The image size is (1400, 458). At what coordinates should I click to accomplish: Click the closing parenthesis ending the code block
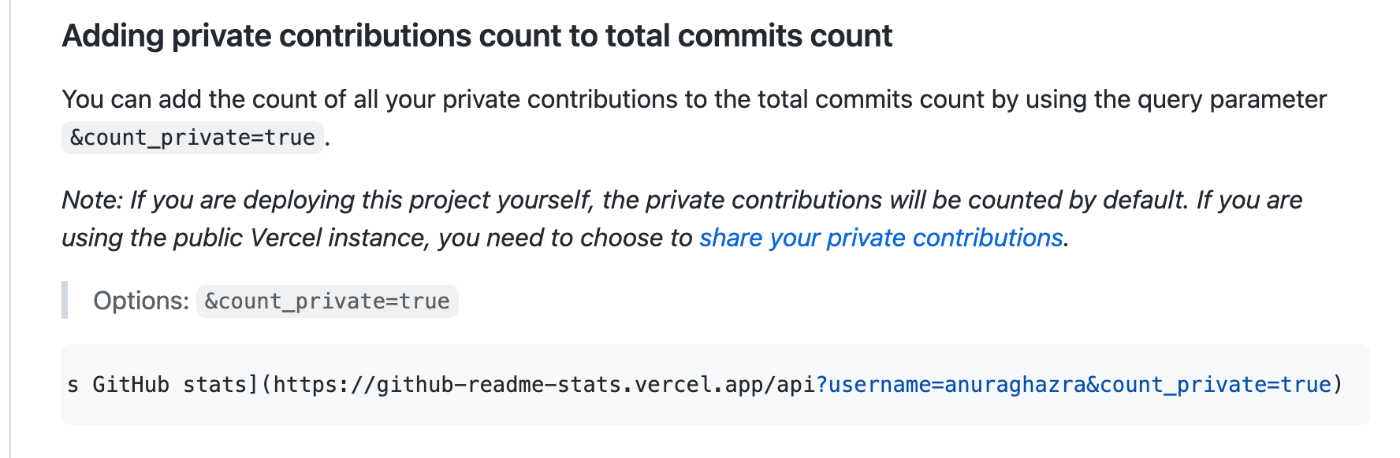pyautogui.click(x=1336, y=385)
